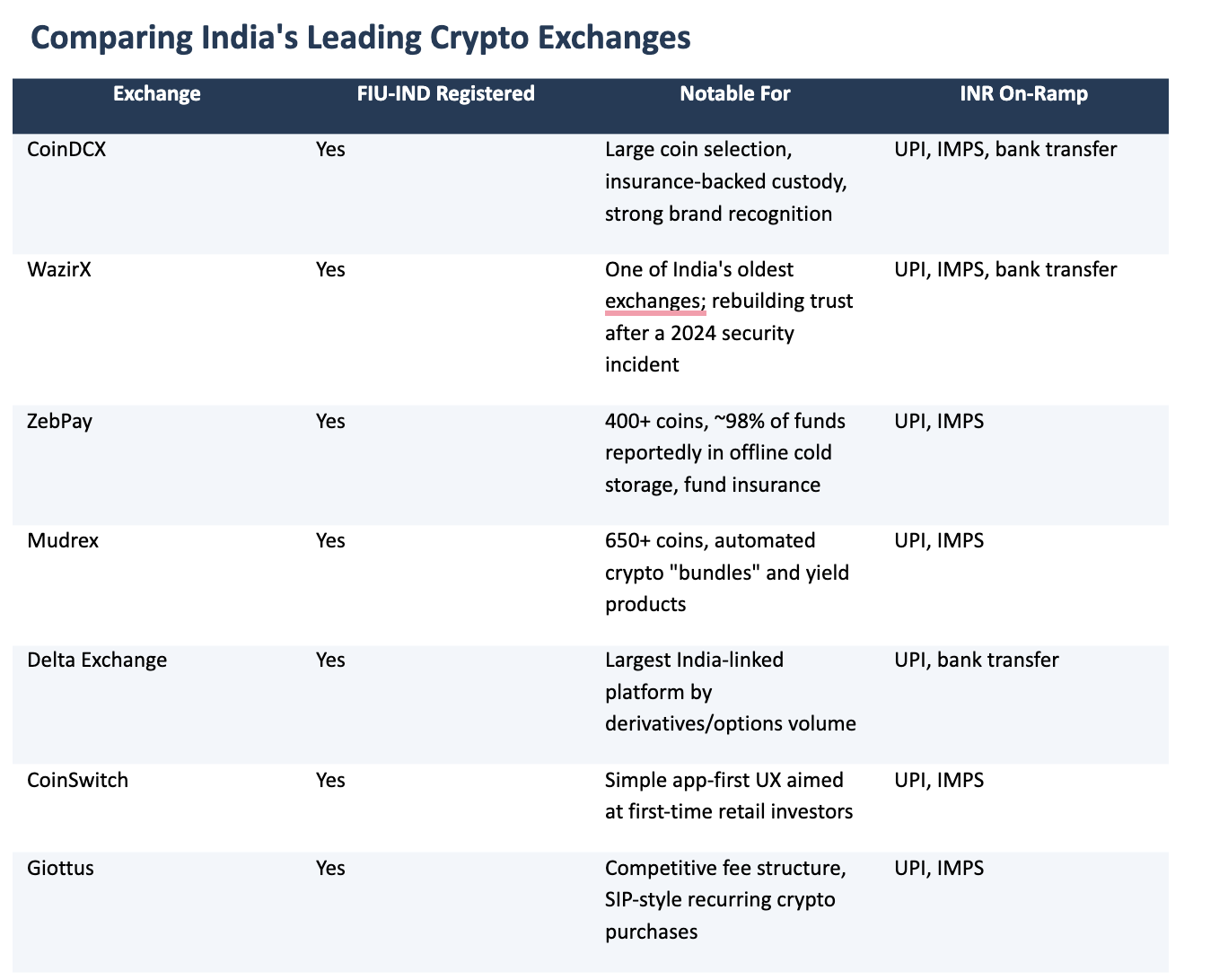Click Yes in the CoinDCX row
This screenshot has height=980, width=1228.
coord(330,149)
